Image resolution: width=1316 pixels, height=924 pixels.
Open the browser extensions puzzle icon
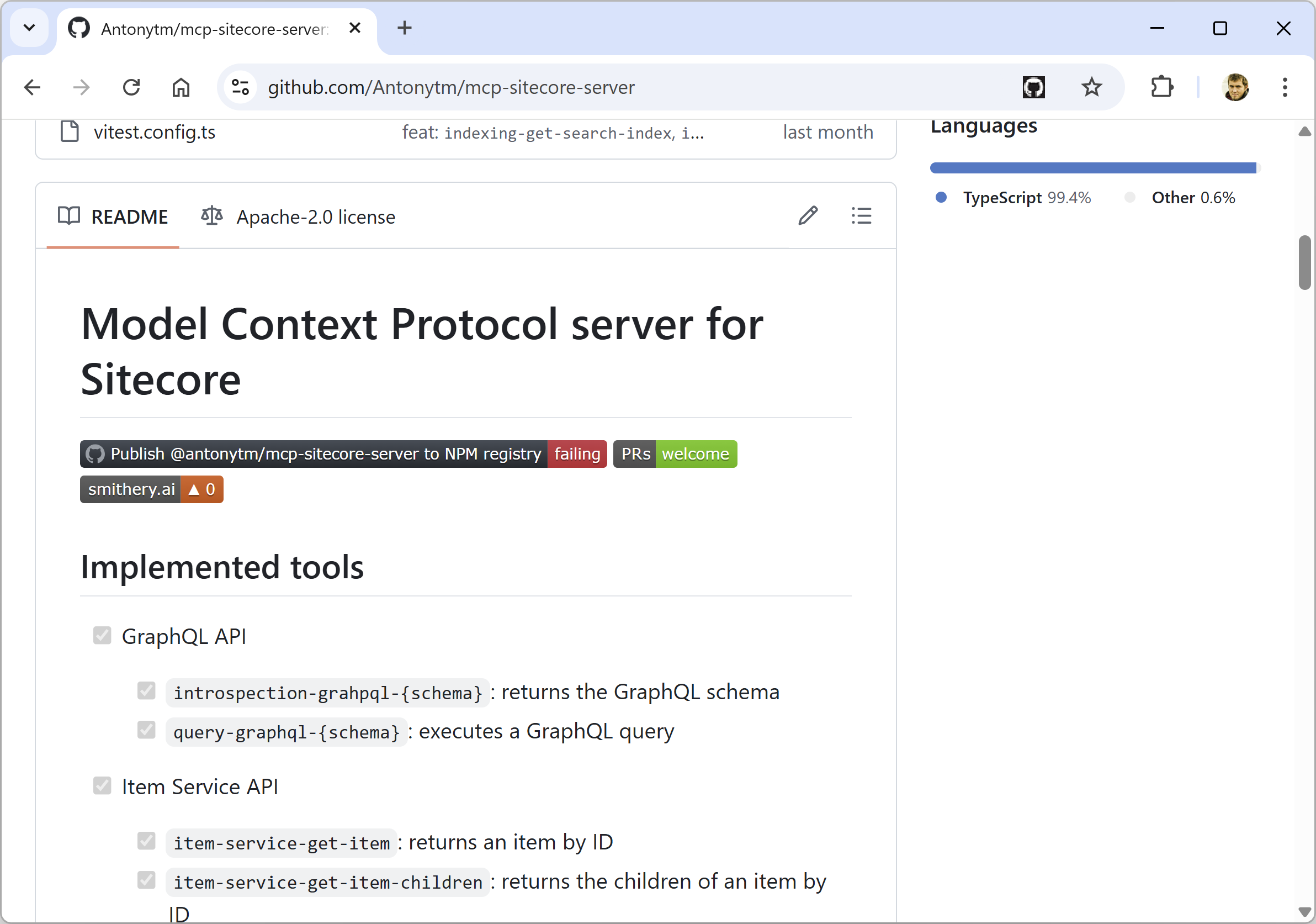1163,87
